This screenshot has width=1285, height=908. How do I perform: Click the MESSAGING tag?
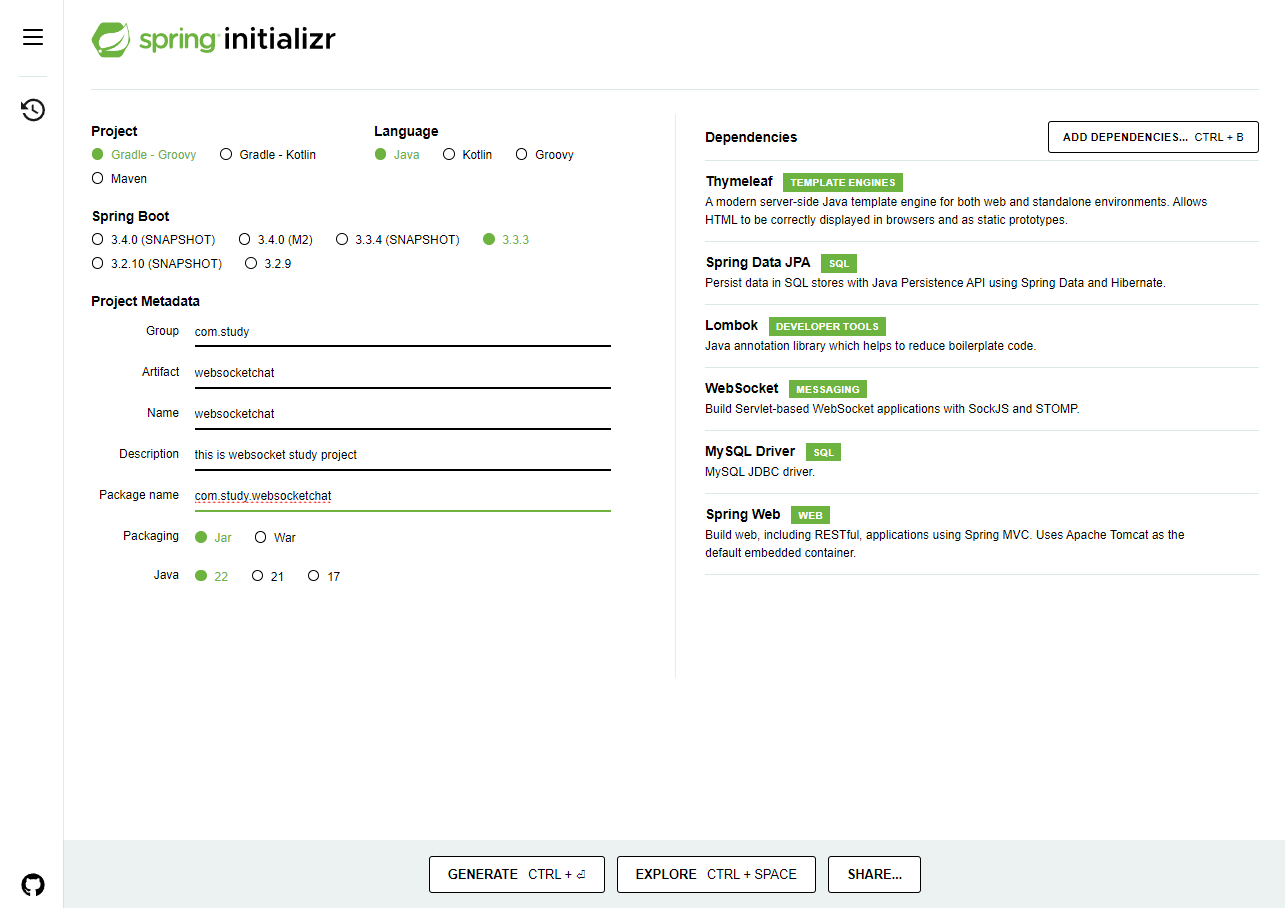828,390
